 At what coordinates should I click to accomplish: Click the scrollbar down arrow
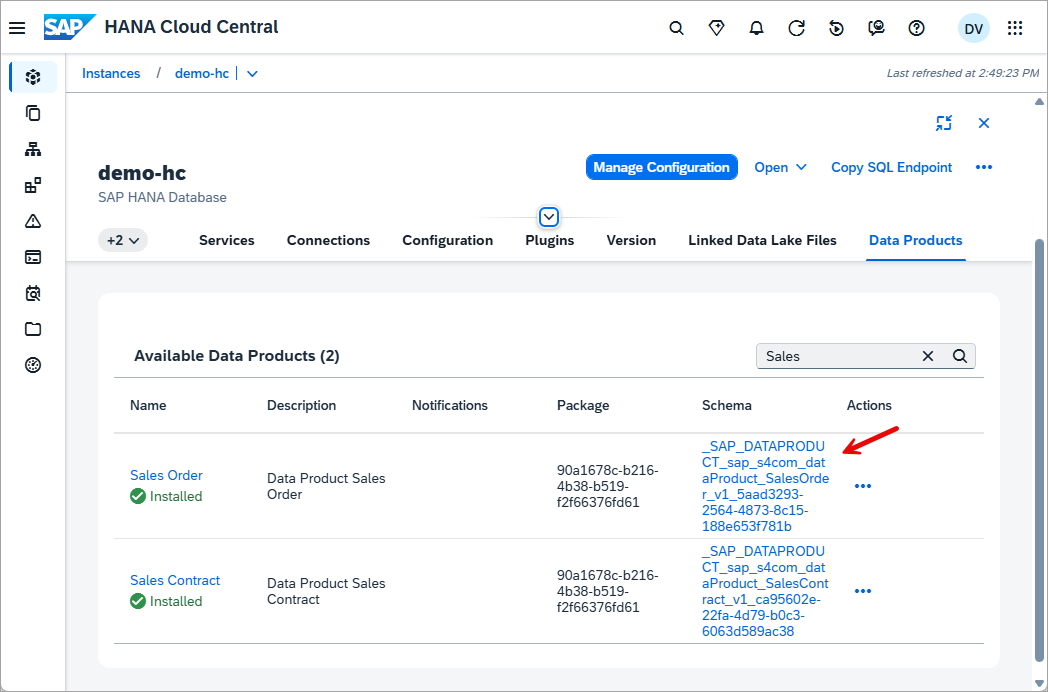(1039, 683)
